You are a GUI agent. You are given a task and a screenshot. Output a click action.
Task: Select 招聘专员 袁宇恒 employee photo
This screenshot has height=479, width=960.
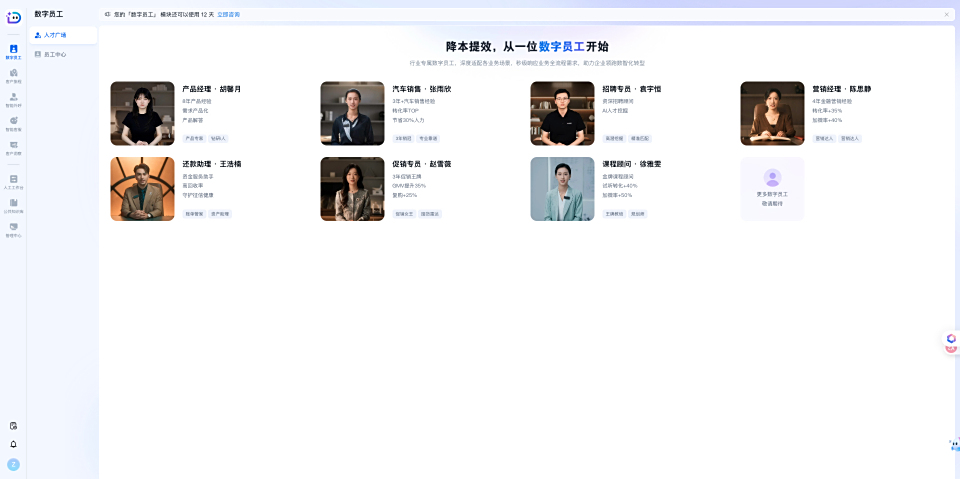click(x=562, y=113)
